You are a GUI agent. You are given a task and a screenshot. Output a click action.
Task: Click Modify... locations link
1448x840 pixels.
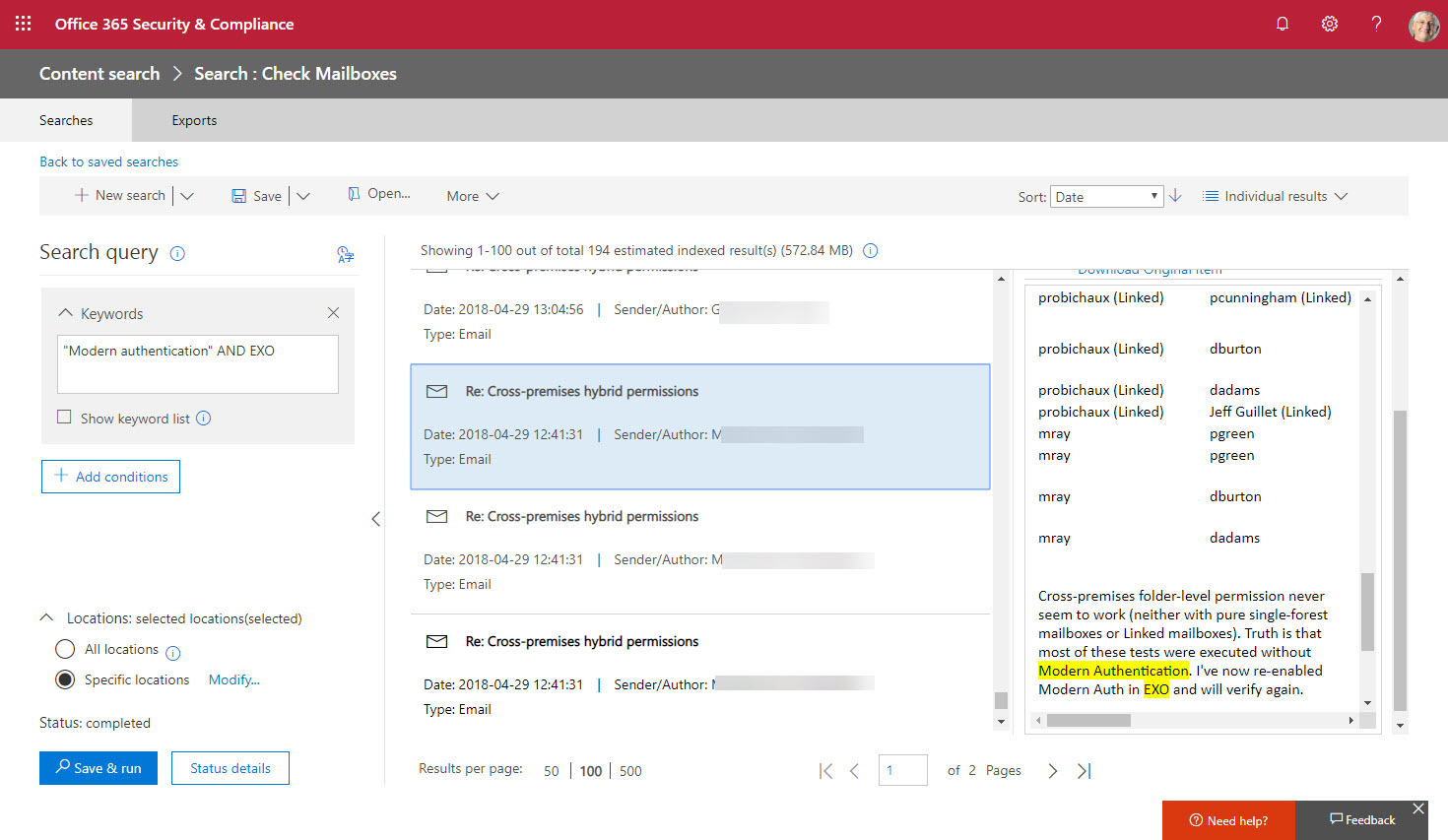tap(234, 679)
